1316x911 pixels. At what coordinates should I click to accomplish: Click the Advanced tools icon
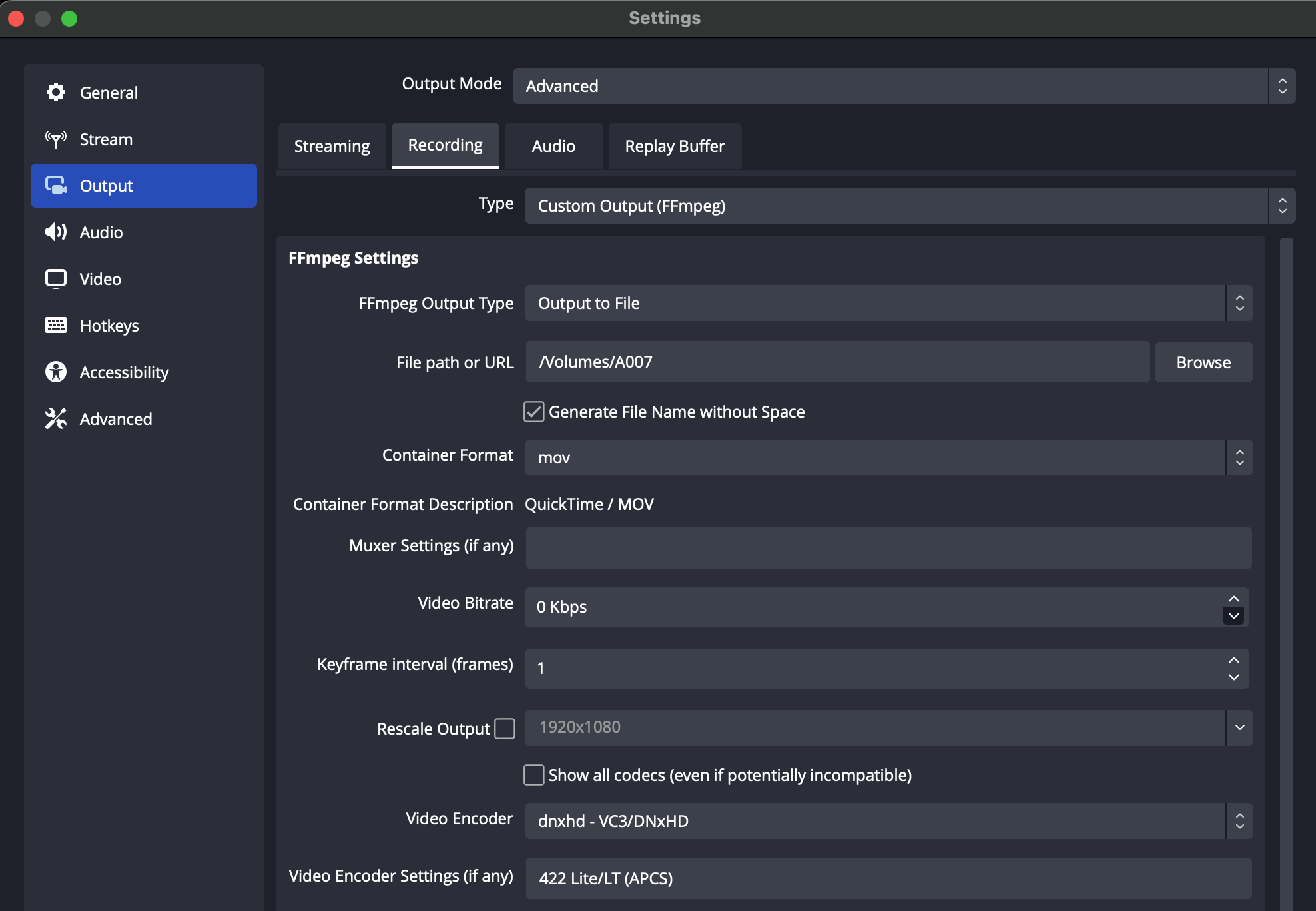(x=56, y=418)
